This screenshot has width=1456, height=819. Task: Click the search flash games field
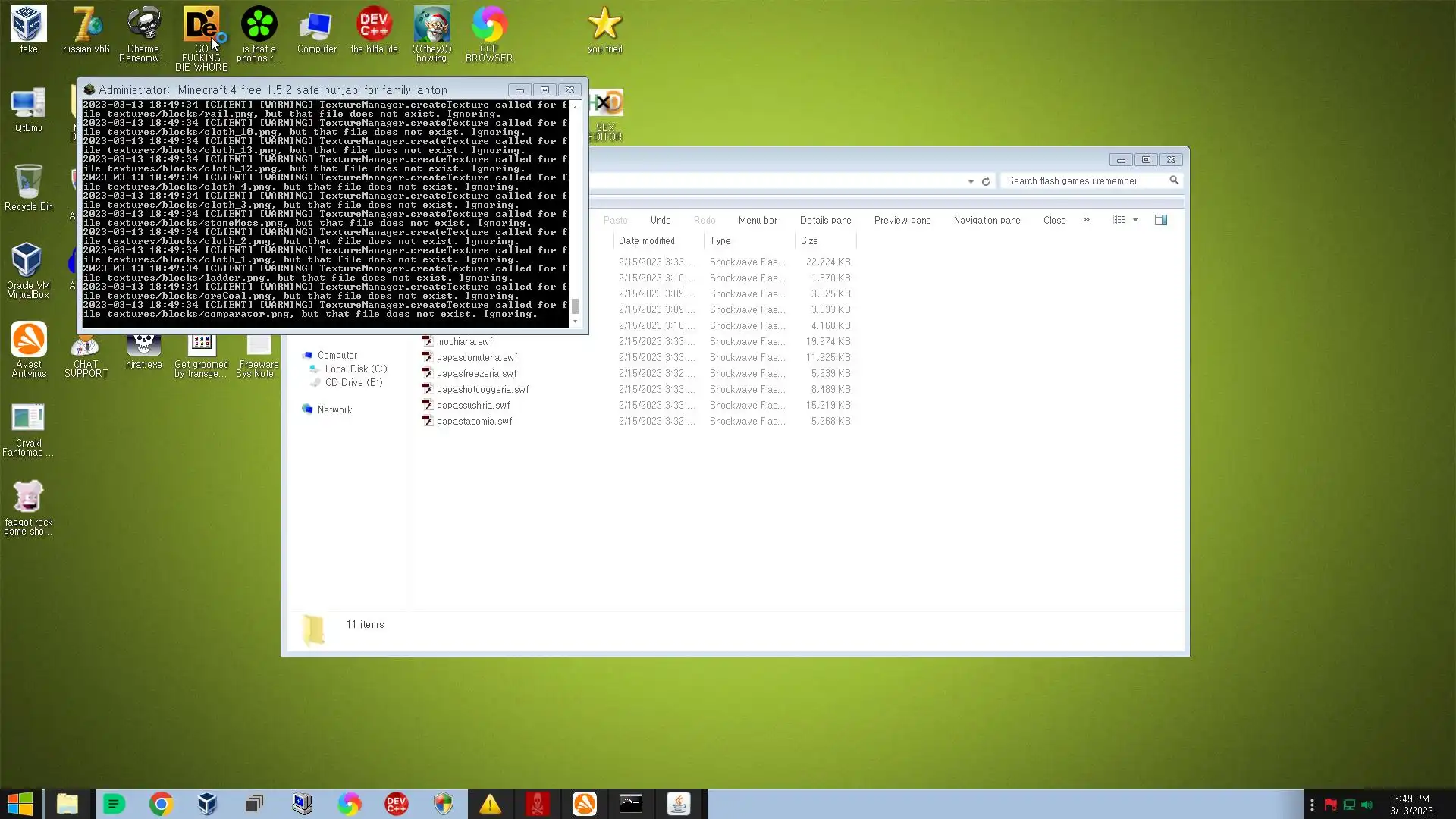pos(1083,180)
